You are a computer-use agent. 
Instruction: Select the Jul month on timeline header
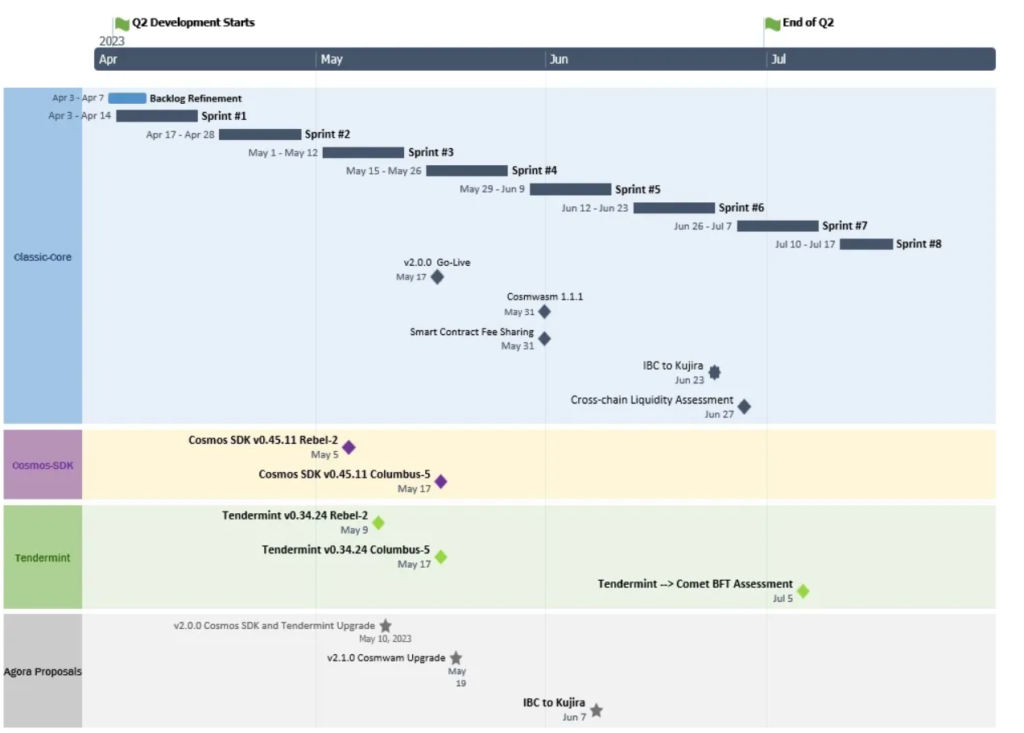(778, 60)
